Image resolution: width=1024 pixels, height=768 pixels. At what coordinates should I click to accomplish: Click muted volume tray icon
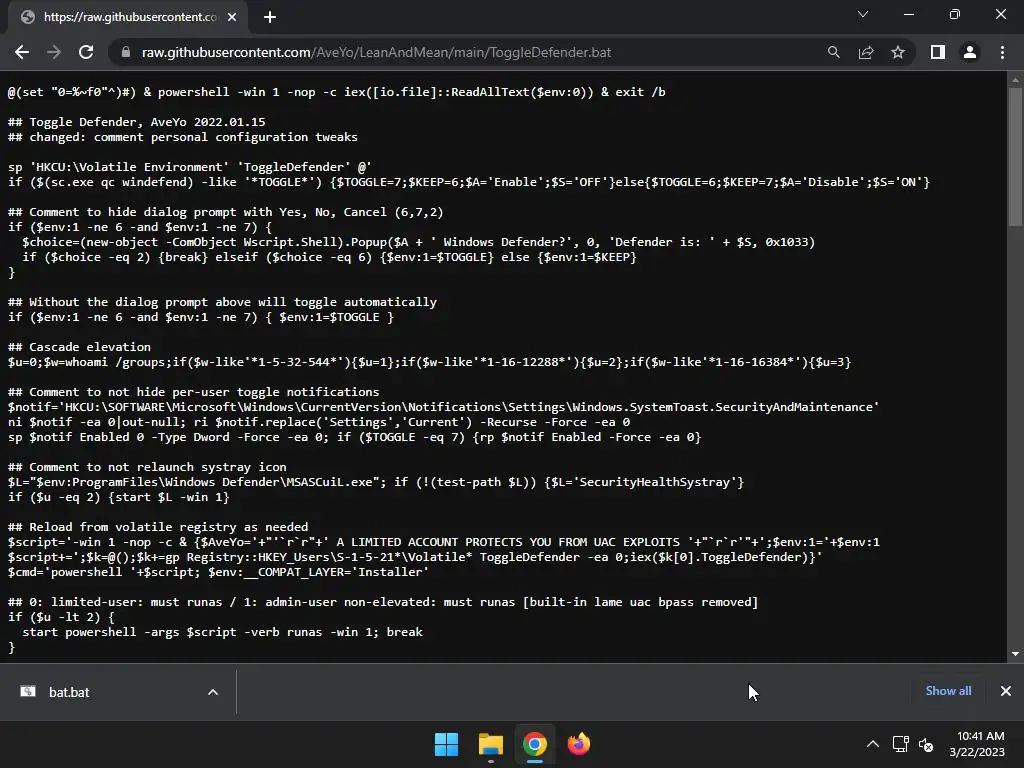pyautogui.click(x=925, y=744)
